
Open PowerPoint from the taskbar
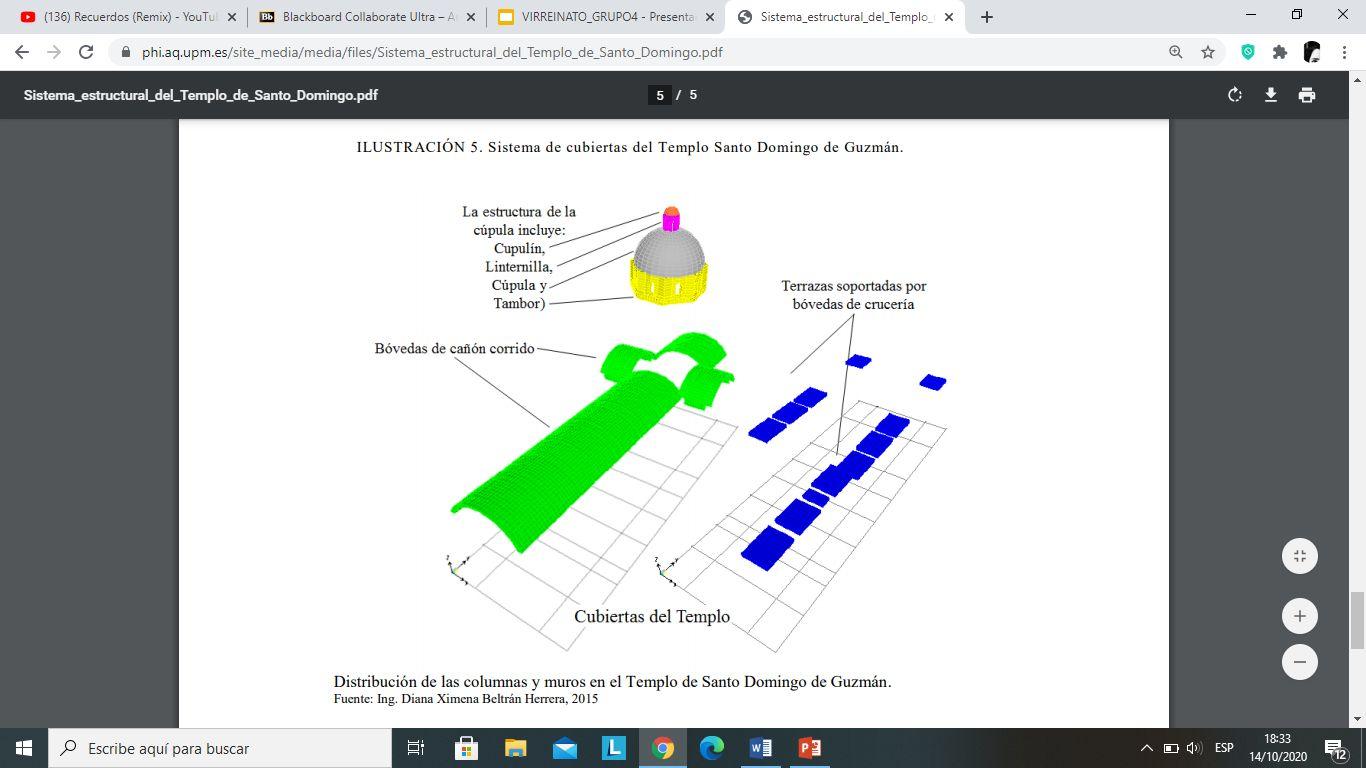click(809, 748)
